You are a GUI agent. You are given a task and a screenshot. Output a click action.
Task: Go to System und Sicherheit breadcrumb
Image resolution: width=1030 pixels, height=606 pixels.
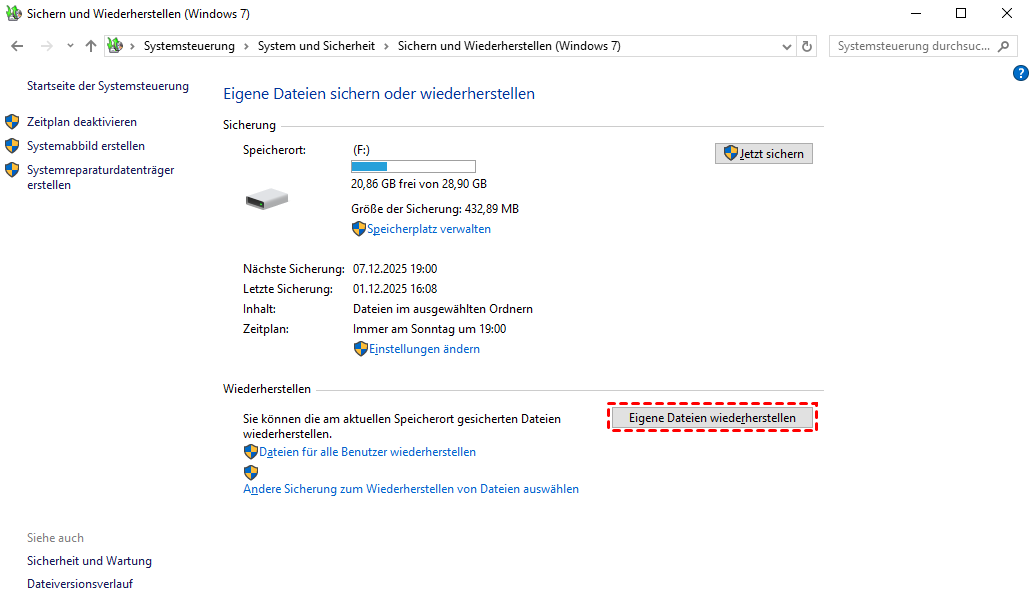click(x=316, y=47)
